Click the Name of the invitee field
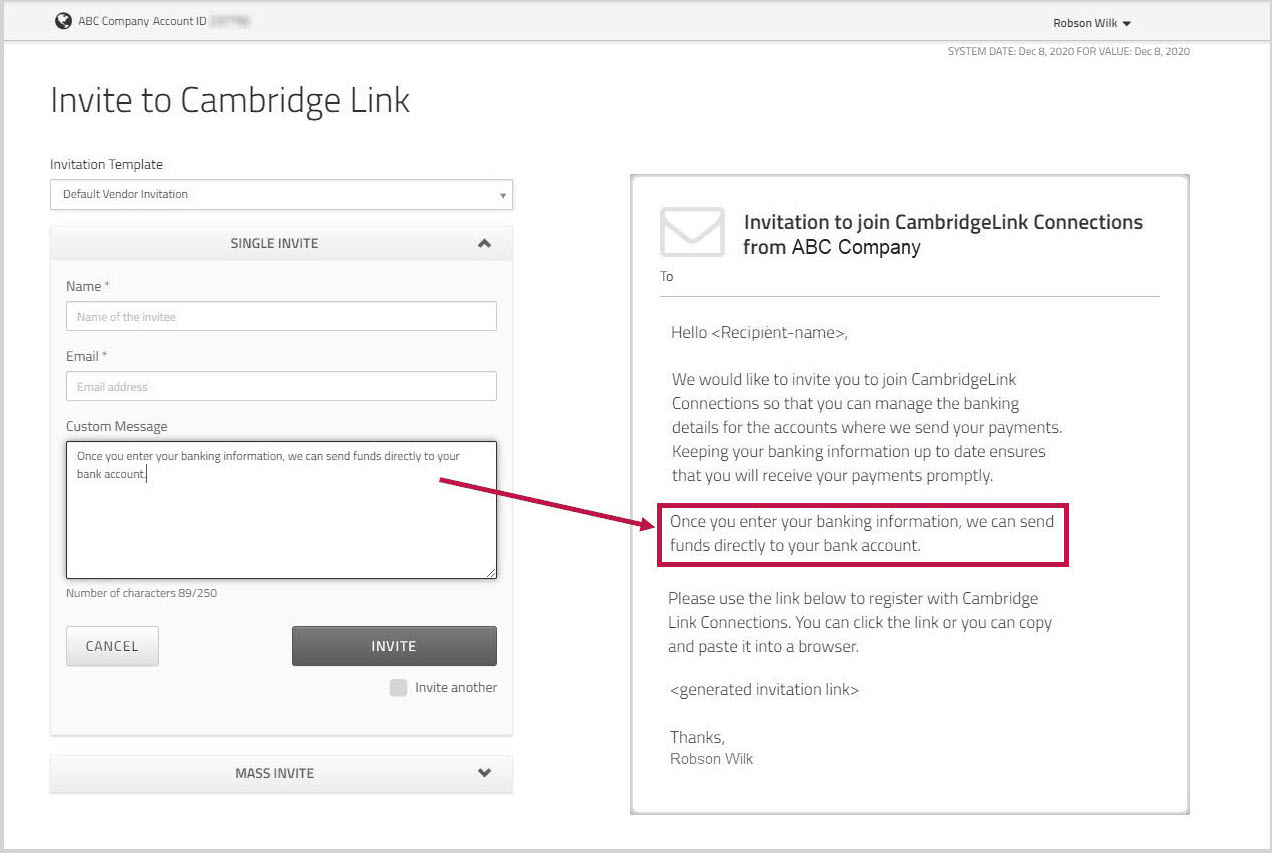The height and width of the screenshot is (853, 1272). tap(281, 316)
